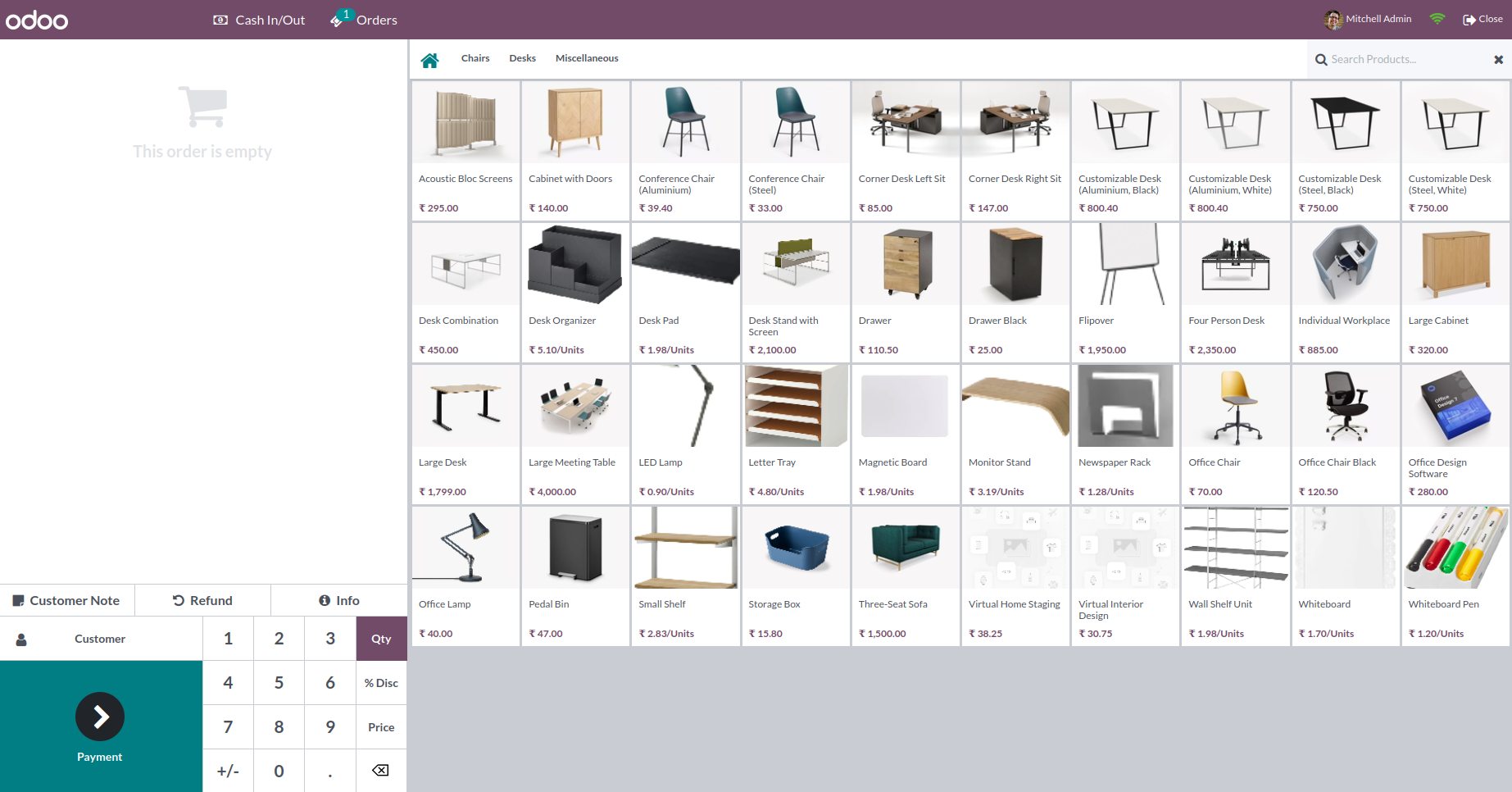Add Individual Workplace to order
The height and width of the screenshot is (792, 1512).
tap(1346, 292)
